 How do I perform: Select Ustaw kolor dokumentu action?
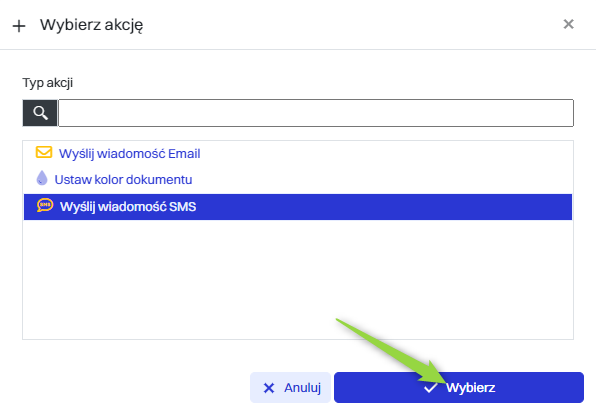coord(123,179)
